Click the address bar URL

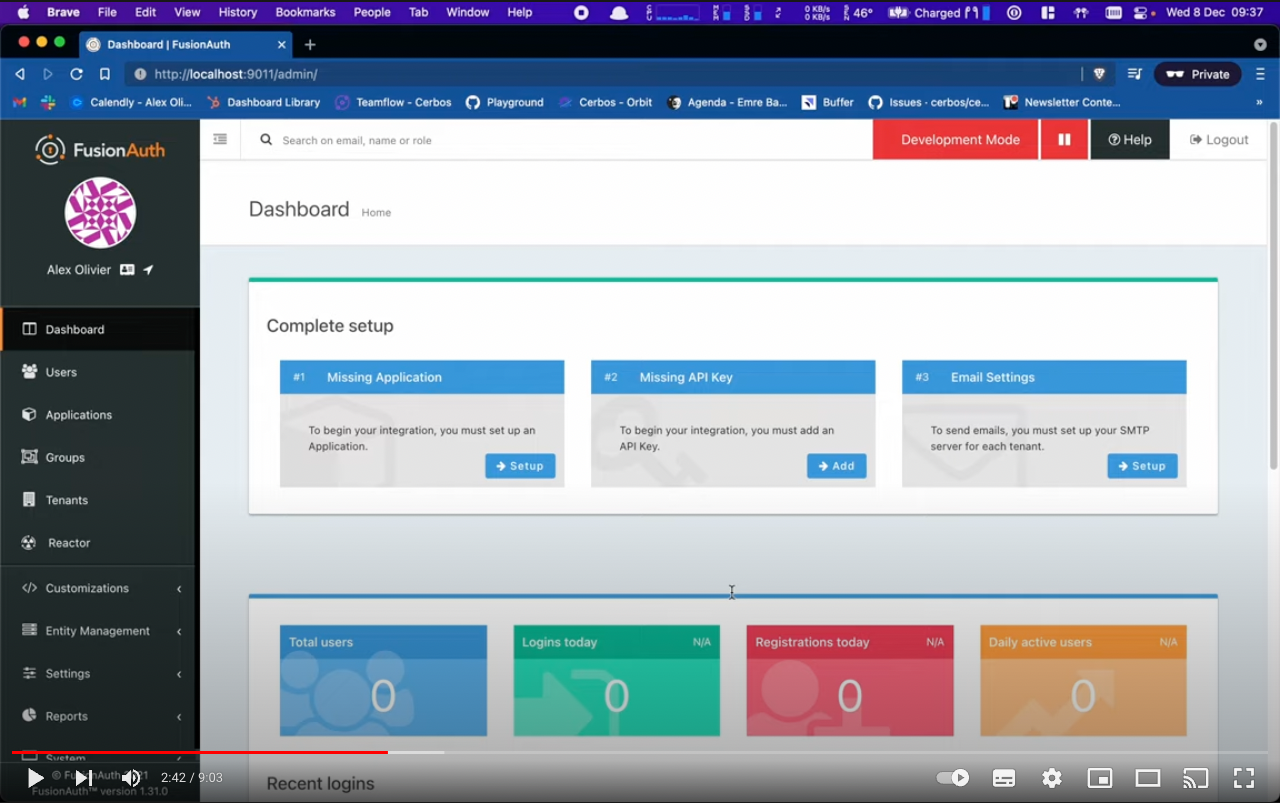click(x=236, y=74)
